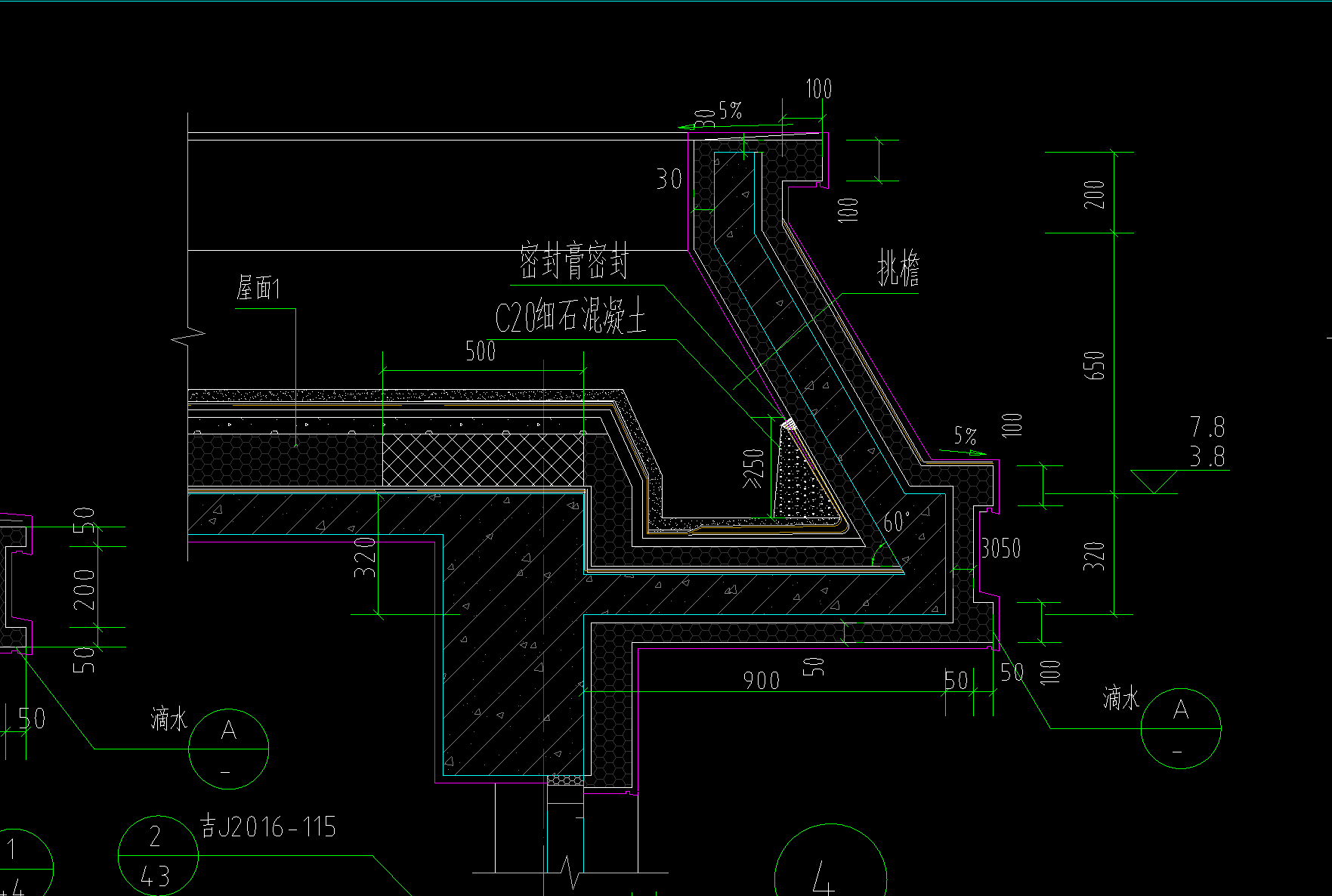Image resolution: width=1332 pixels, height=896 pixels.
Task: Select the "吉J2016-115" atlas reference text
Action: click(268, 826)
